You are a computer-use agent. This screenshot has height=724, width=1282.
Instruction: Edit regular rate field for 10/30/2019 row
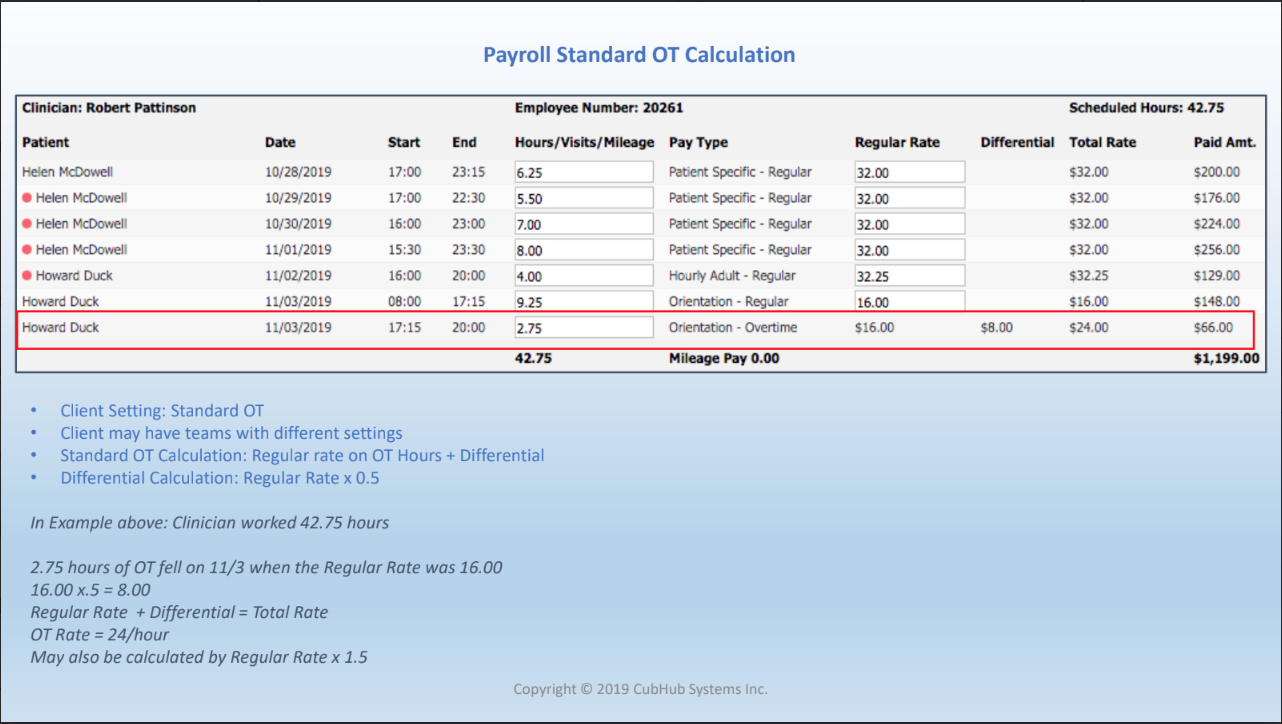(x=910, y=224)
